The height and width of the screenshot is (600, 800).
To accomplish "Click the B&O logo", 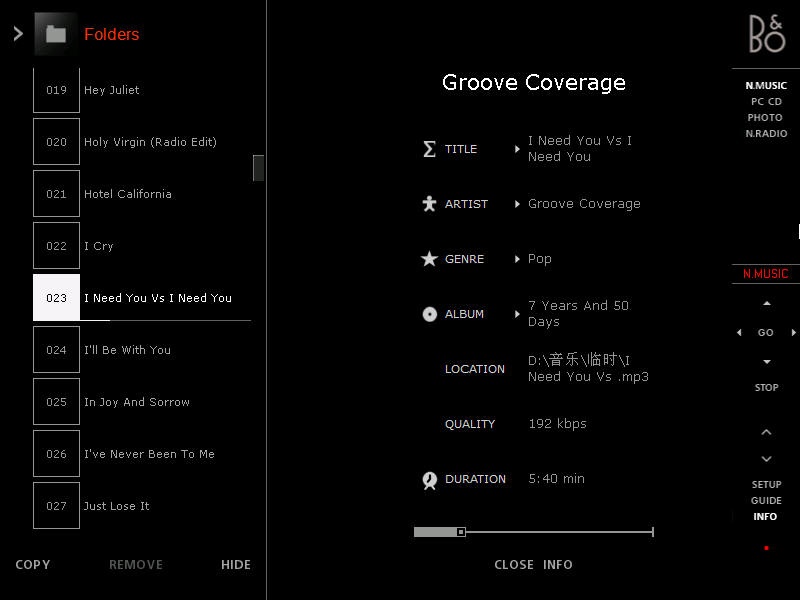I will click(x=766, y=34).
